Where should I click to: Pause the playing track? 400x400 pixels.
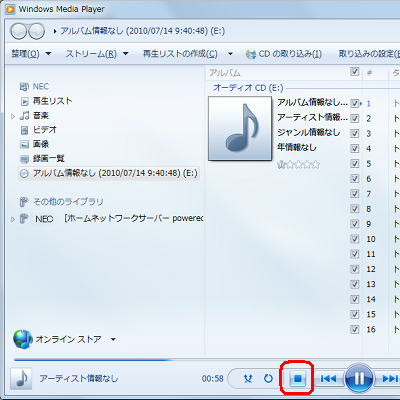(359, 378)
